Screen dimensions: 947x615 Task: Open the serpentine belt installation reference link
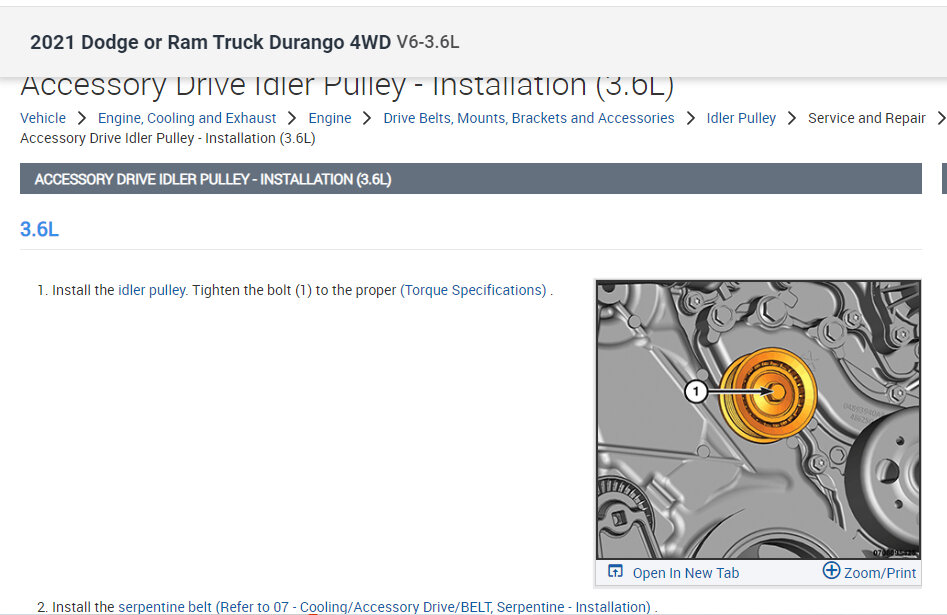coord(384,607)
